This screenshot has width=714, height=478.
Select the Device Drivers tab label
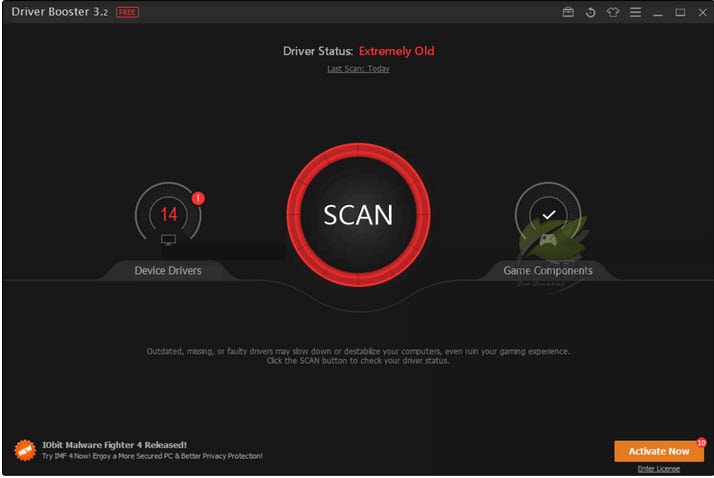coord(168,271)
